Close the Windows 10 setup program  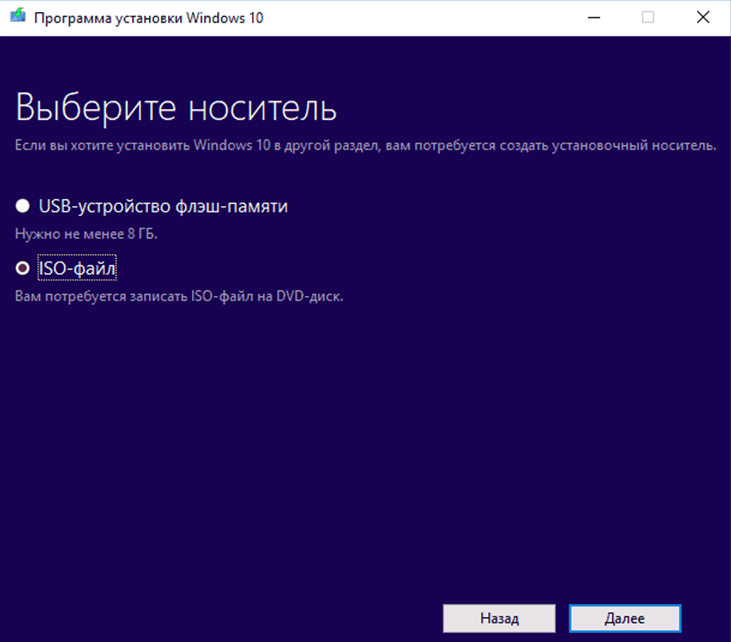tap(703, 18)
